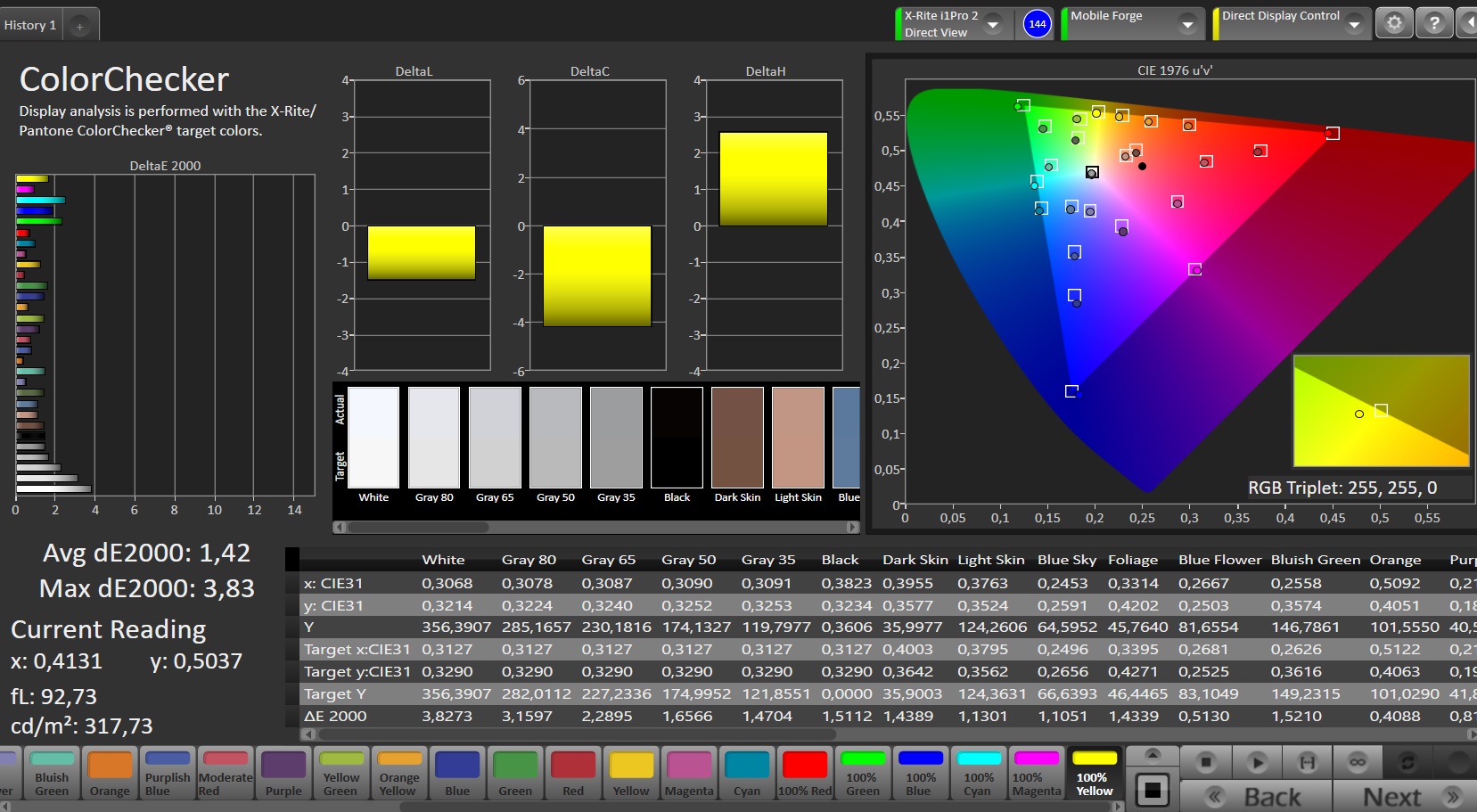Image resolution: width=1477 pixels, height=812 pixels.
Task: Select the Cyan color patch
Action: 747,773
